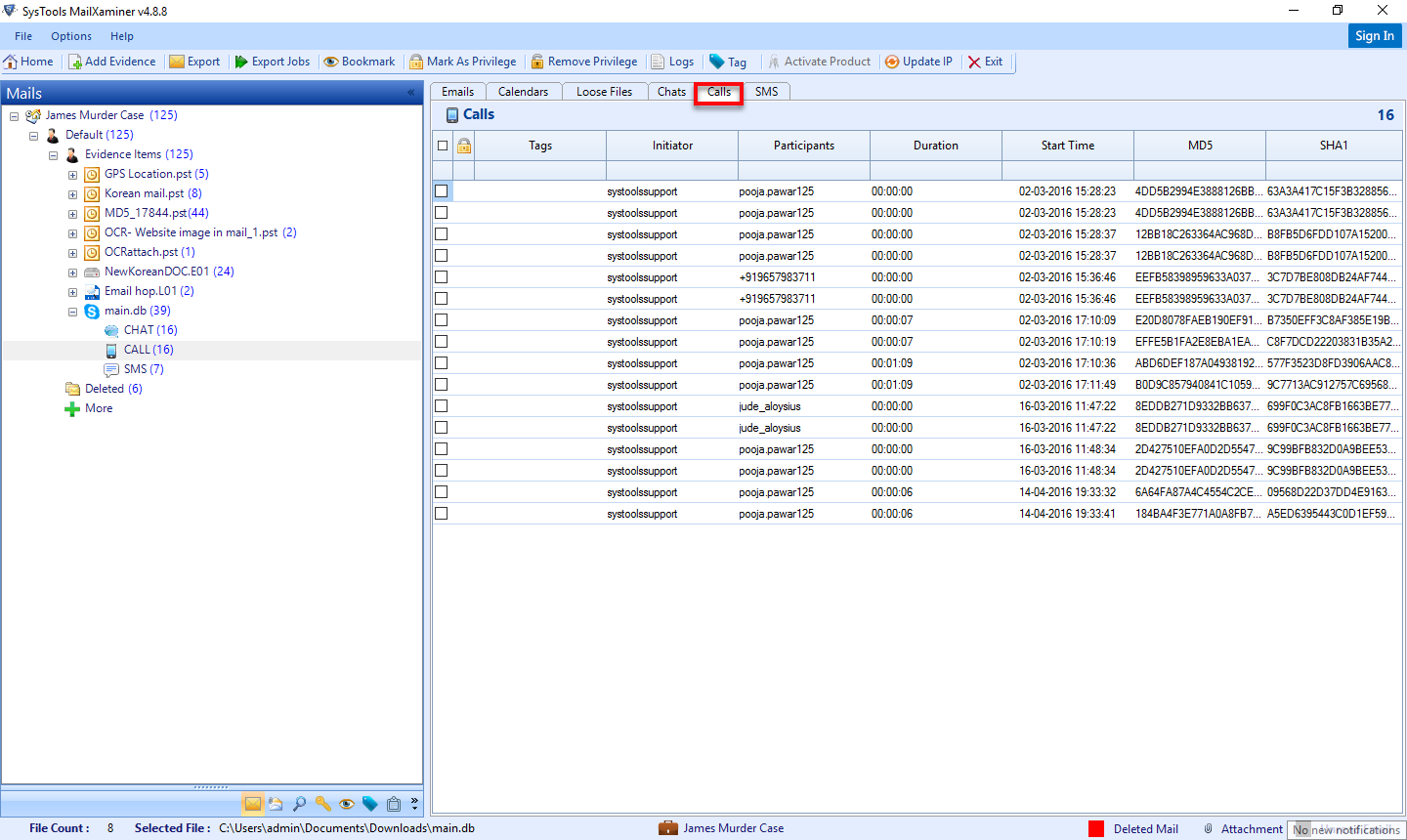Switch to the Emails tab
Image resolution: width=1407 pixels, height=840 pixels.
[x=457, y=91]
